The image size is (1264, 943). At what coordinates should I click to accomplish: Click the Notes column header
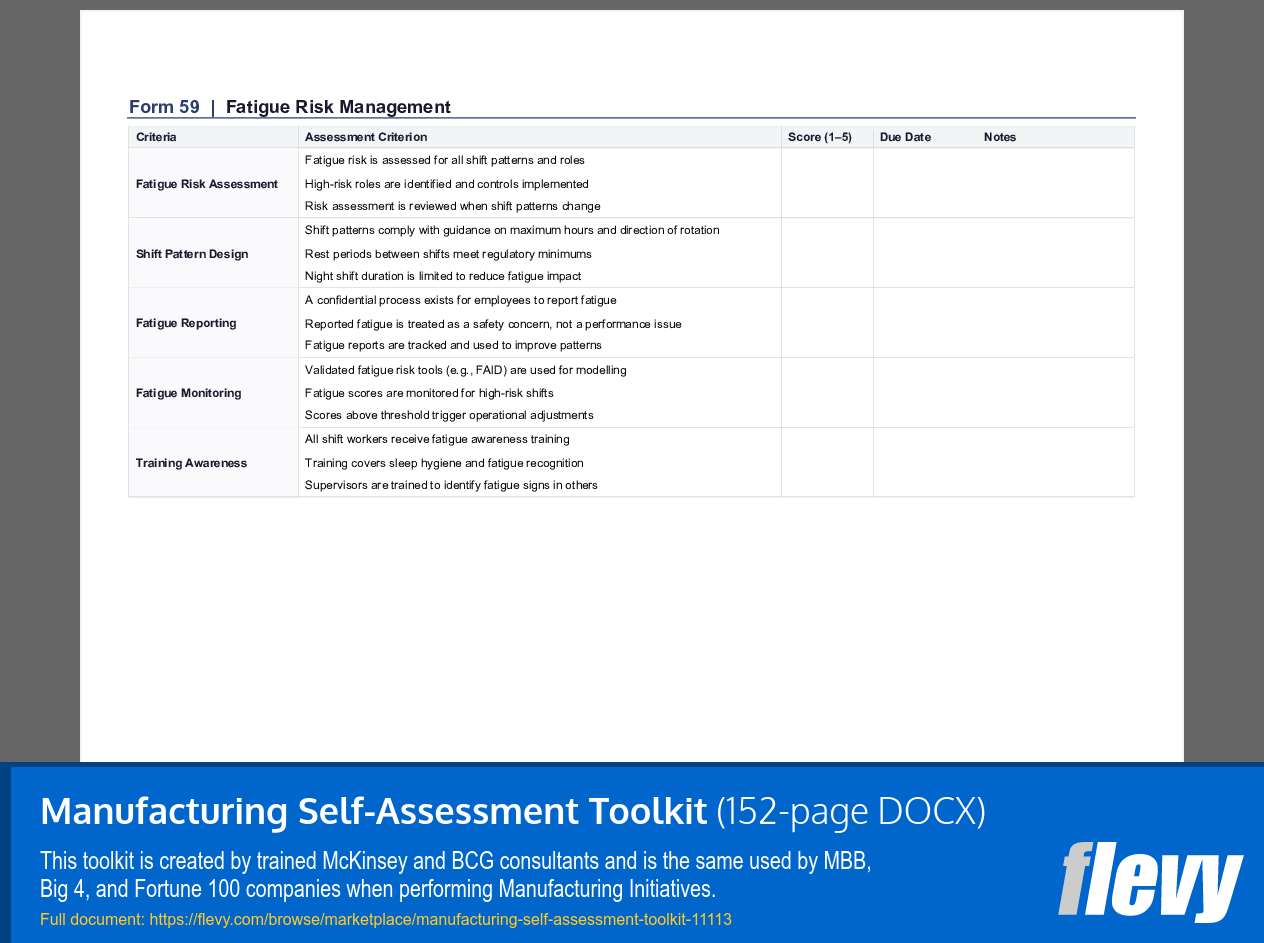1000,137
